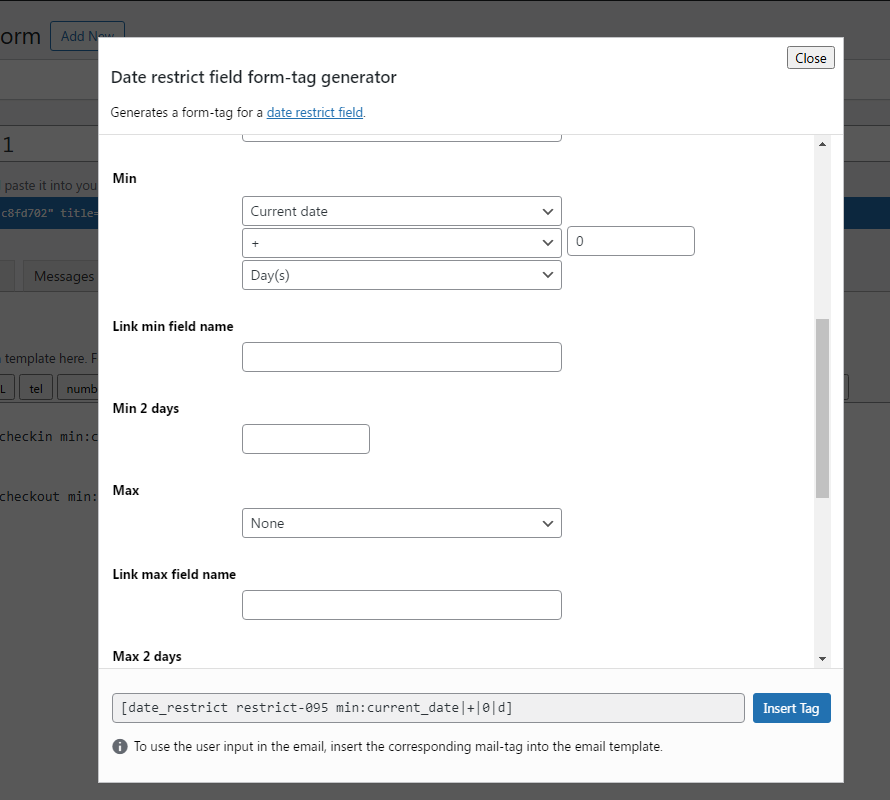This screenshot has width=890, height=800.
Task: Close the form-tag generator dialog
Action: click(810, 58)
